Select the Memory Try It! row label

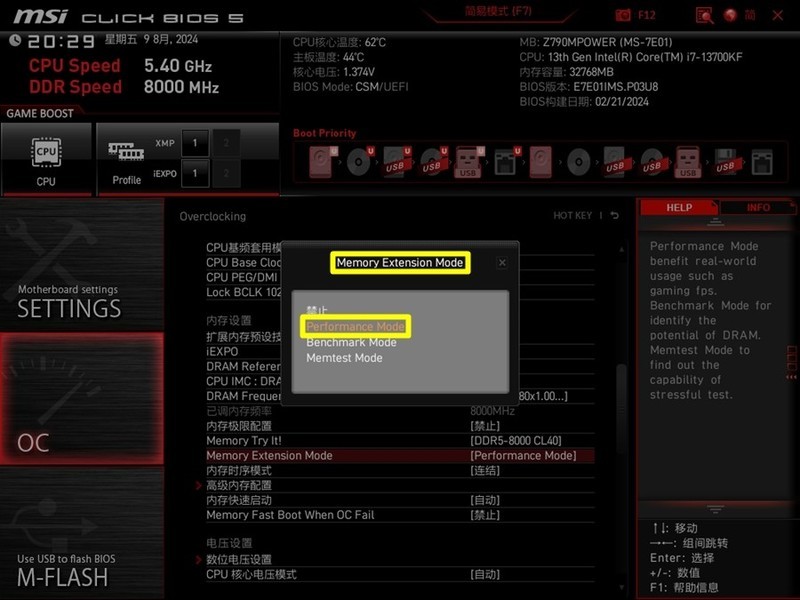point(244,441)
